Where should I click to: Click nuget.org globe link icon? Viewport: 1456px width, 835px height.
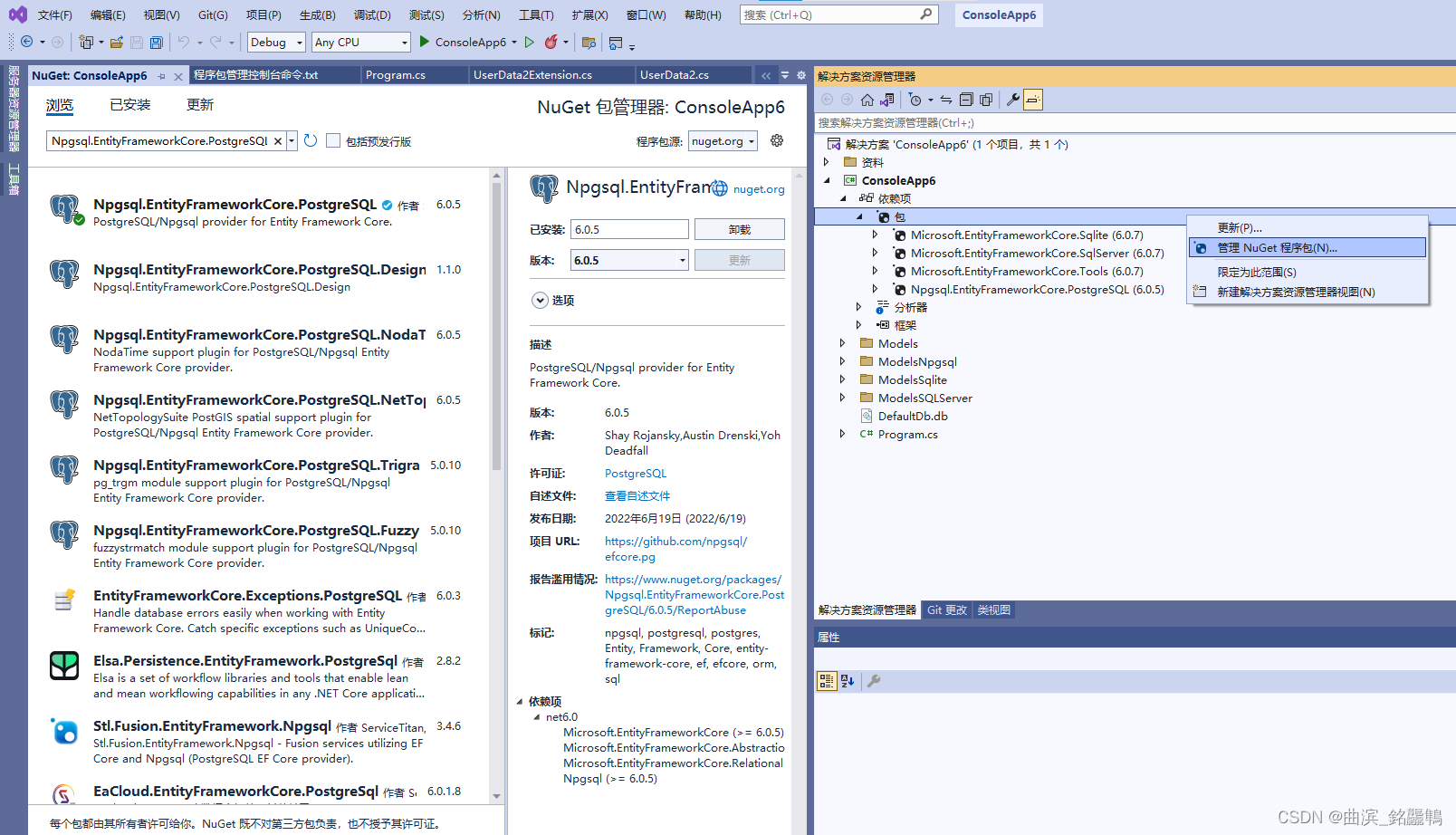(x=720, y=188)
